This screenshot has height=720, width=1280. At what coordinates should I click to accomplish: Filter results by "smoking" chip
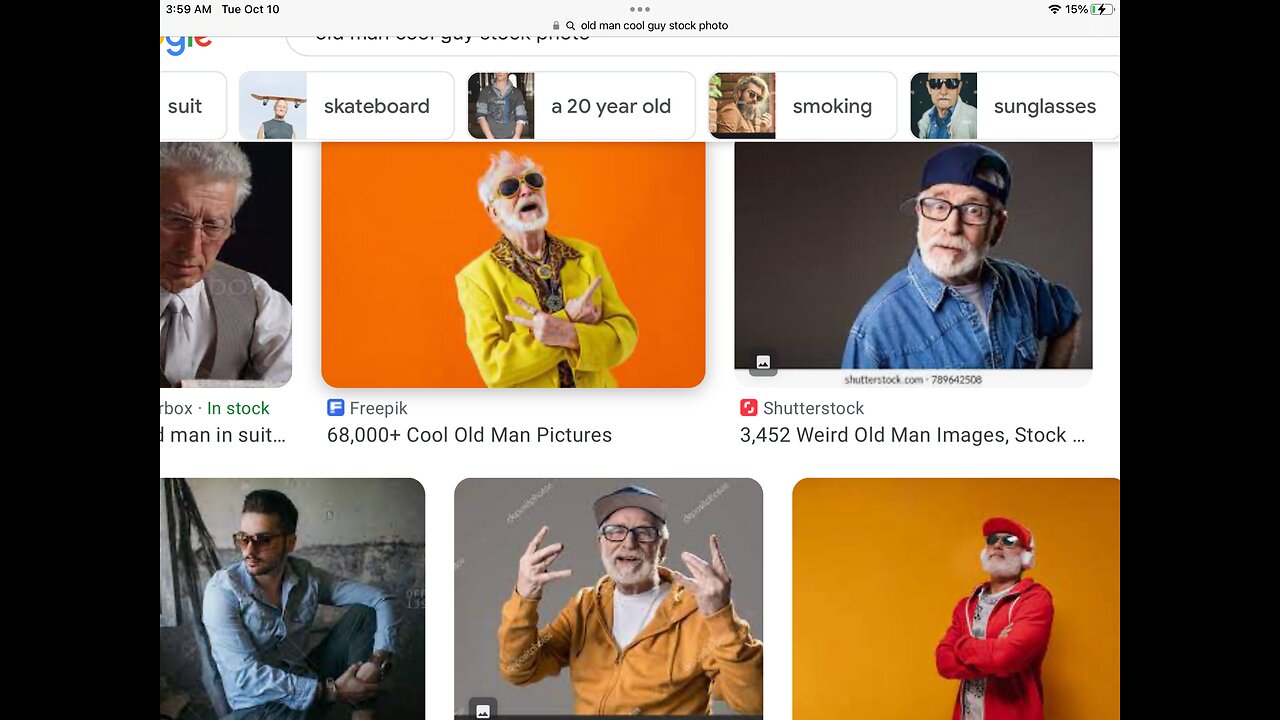802,106
